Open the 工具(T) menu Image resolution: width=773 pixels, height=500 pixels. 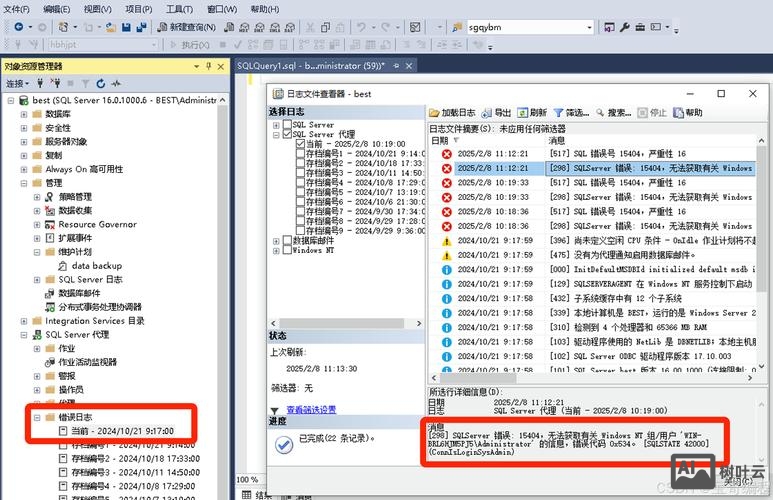click(x=179, y=9)
